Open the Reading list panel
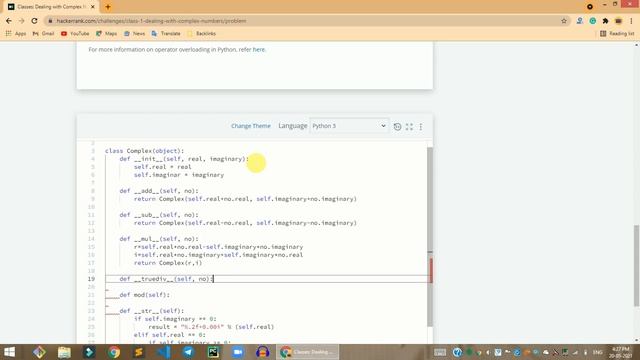This screenshot has width=640, height=360. pos(617,33)
